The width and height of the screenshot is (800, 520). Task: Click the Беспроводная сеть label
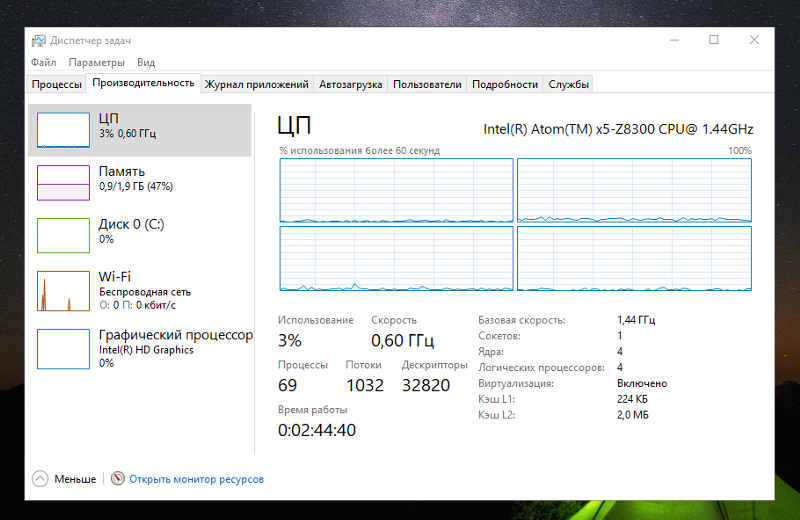click(145, 292)
